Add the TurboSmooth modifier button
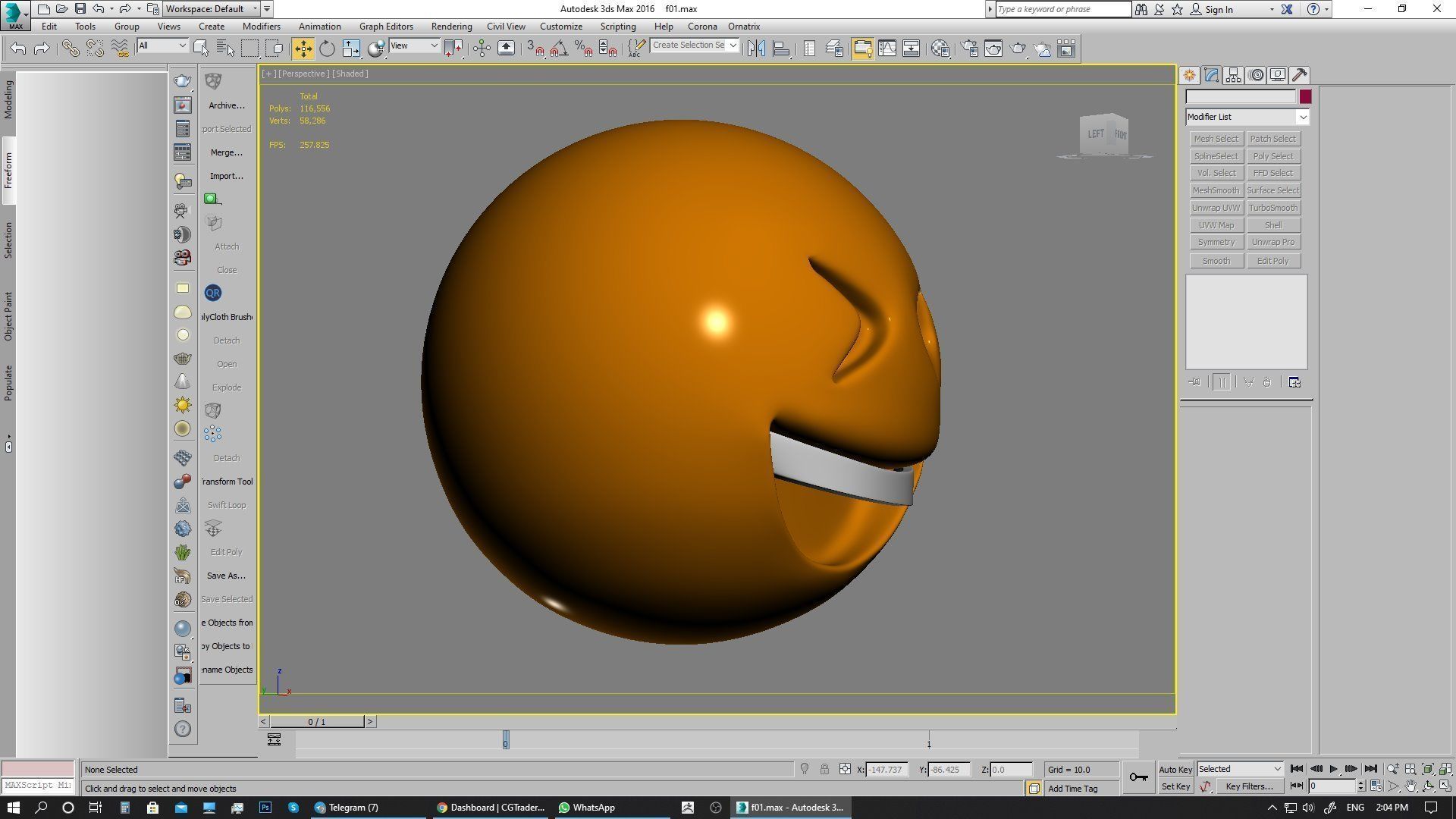Viewport: 1456px width, 819px height. (1273, 208)
